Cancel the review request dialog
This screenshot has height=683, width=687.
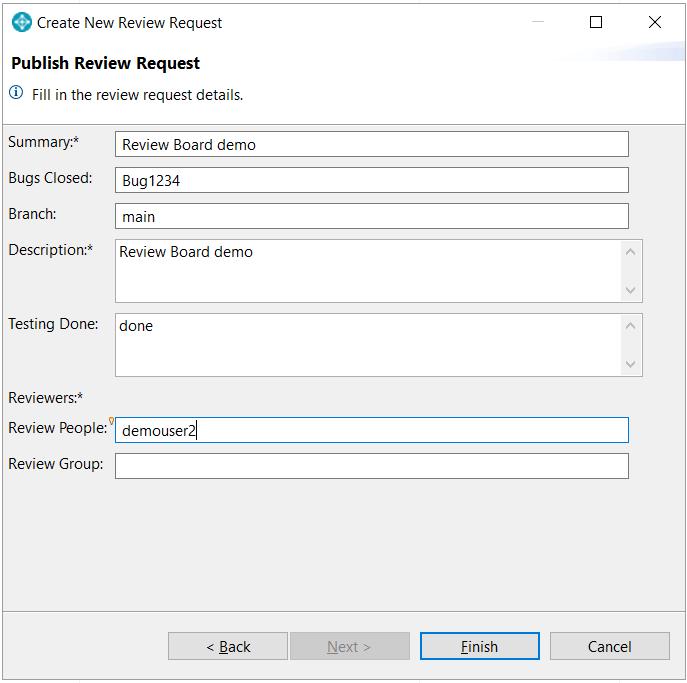[610, 646]
